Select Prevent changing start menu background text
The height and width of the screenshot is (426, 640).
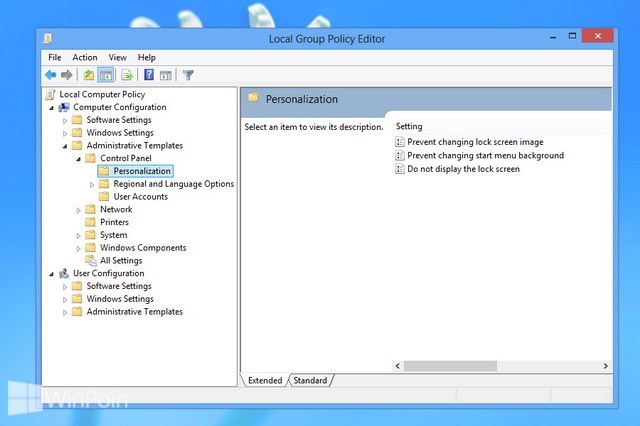pos(485,155)
